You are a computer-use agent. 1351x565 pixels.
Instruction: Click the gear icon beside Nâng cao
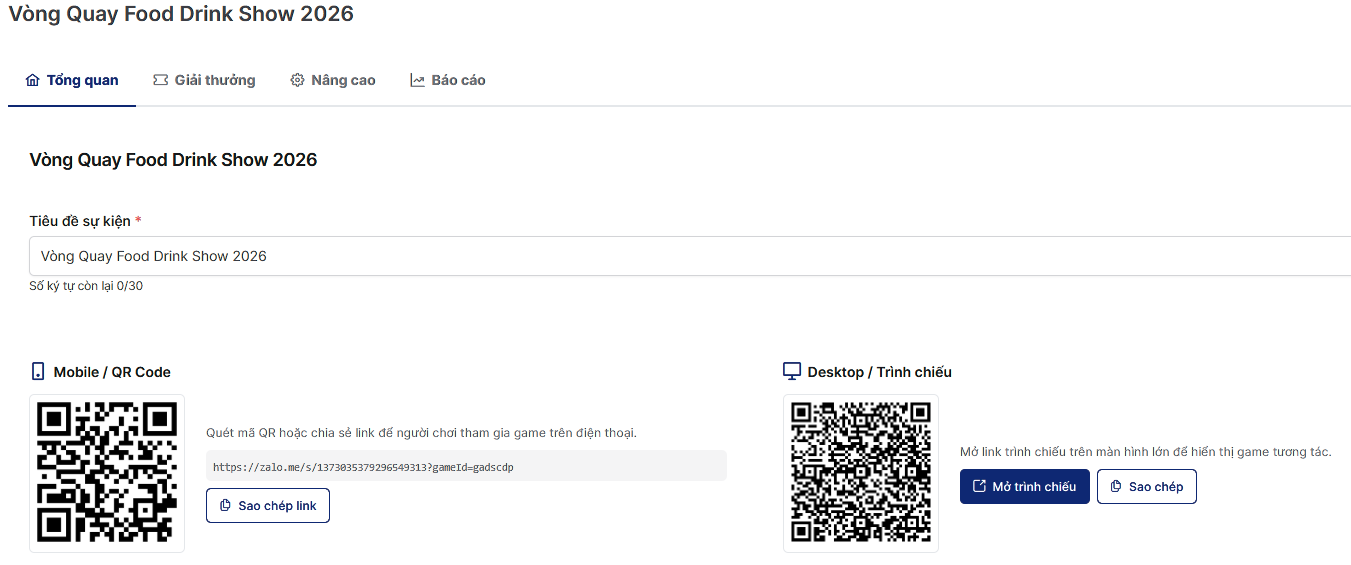[297, 80]
